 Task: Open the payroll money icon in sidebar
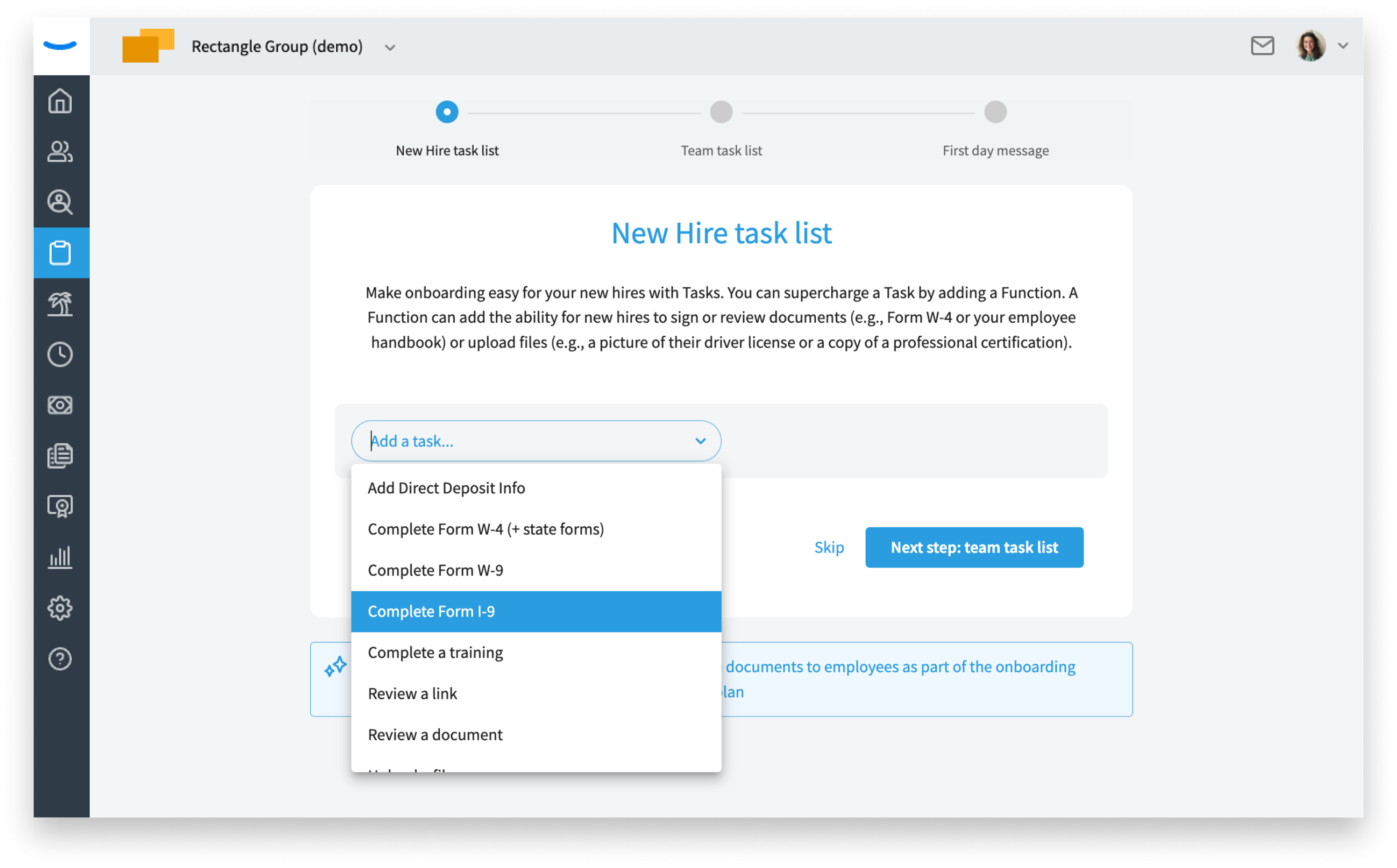tap(60, 405)
